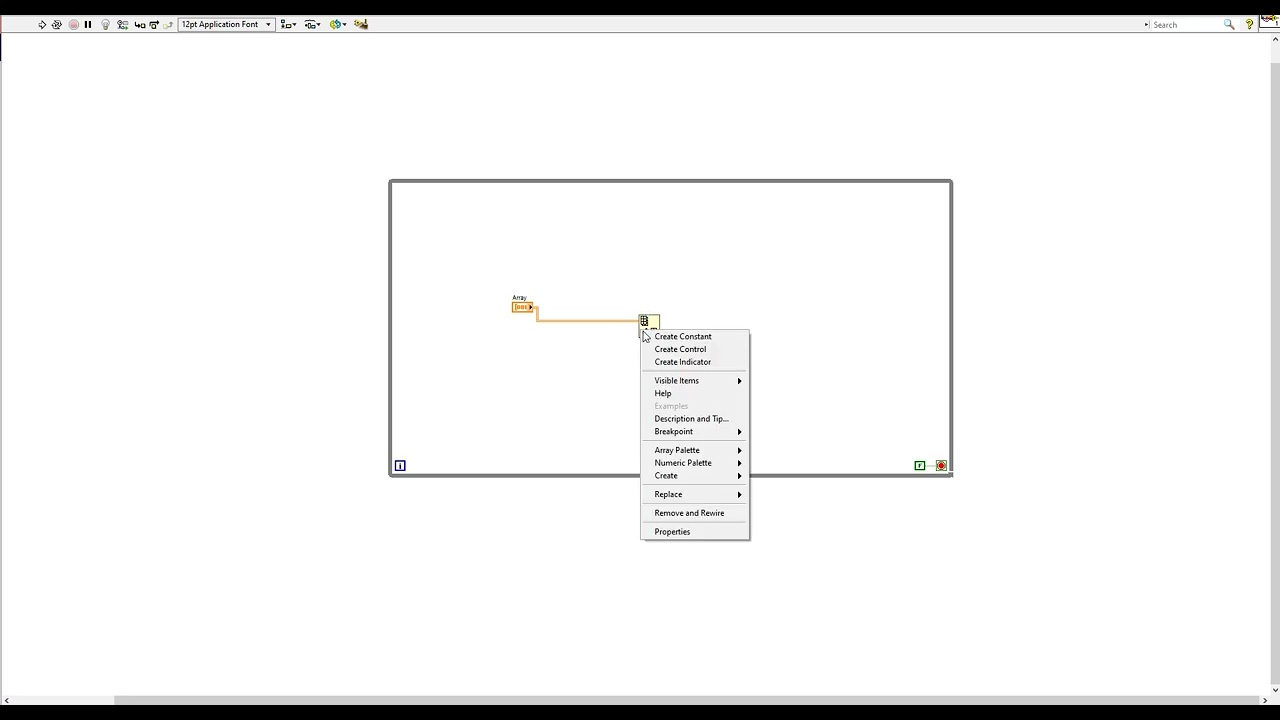Screen dimensions: 1280x720
Task: Open the Reorder dropdown
Action: 338,24
